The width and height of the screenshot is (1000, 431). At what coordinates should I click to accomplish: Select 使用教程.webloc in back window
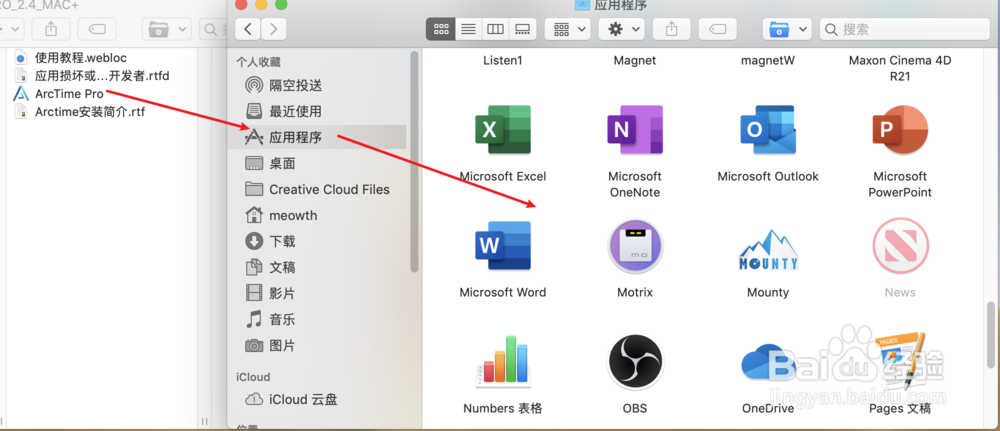[x=80, y=57]
